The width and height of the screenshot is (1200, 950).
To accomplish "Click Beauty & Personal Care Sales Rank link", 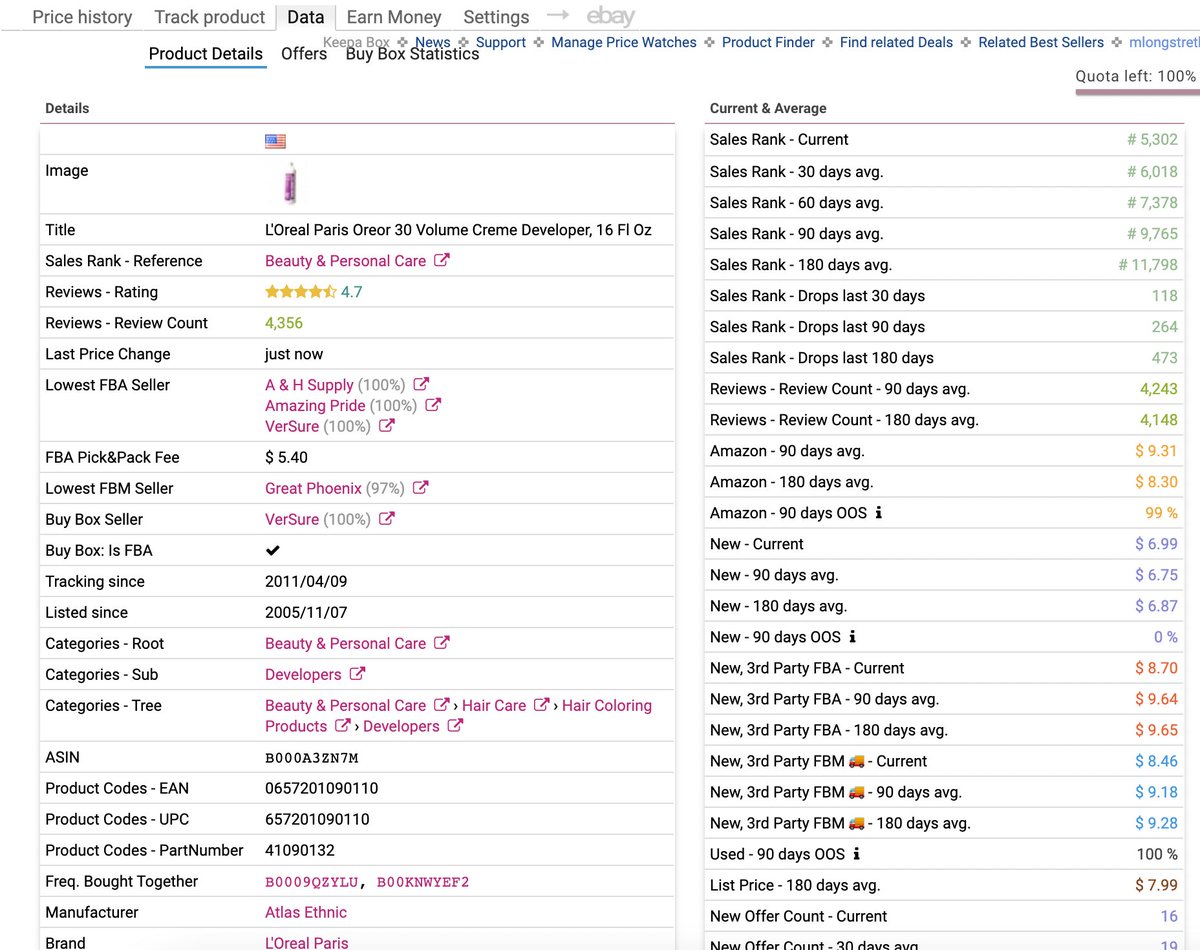I will tap(345, 260).
